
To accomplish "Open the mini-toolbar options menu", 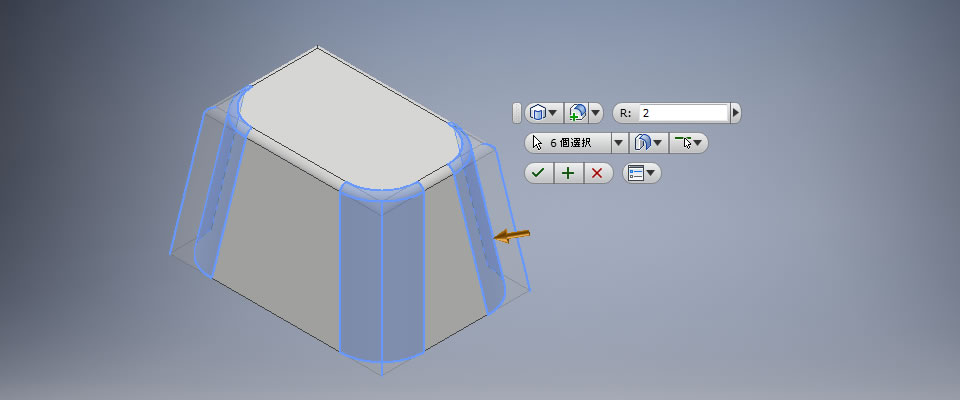I will coord(642,173).
